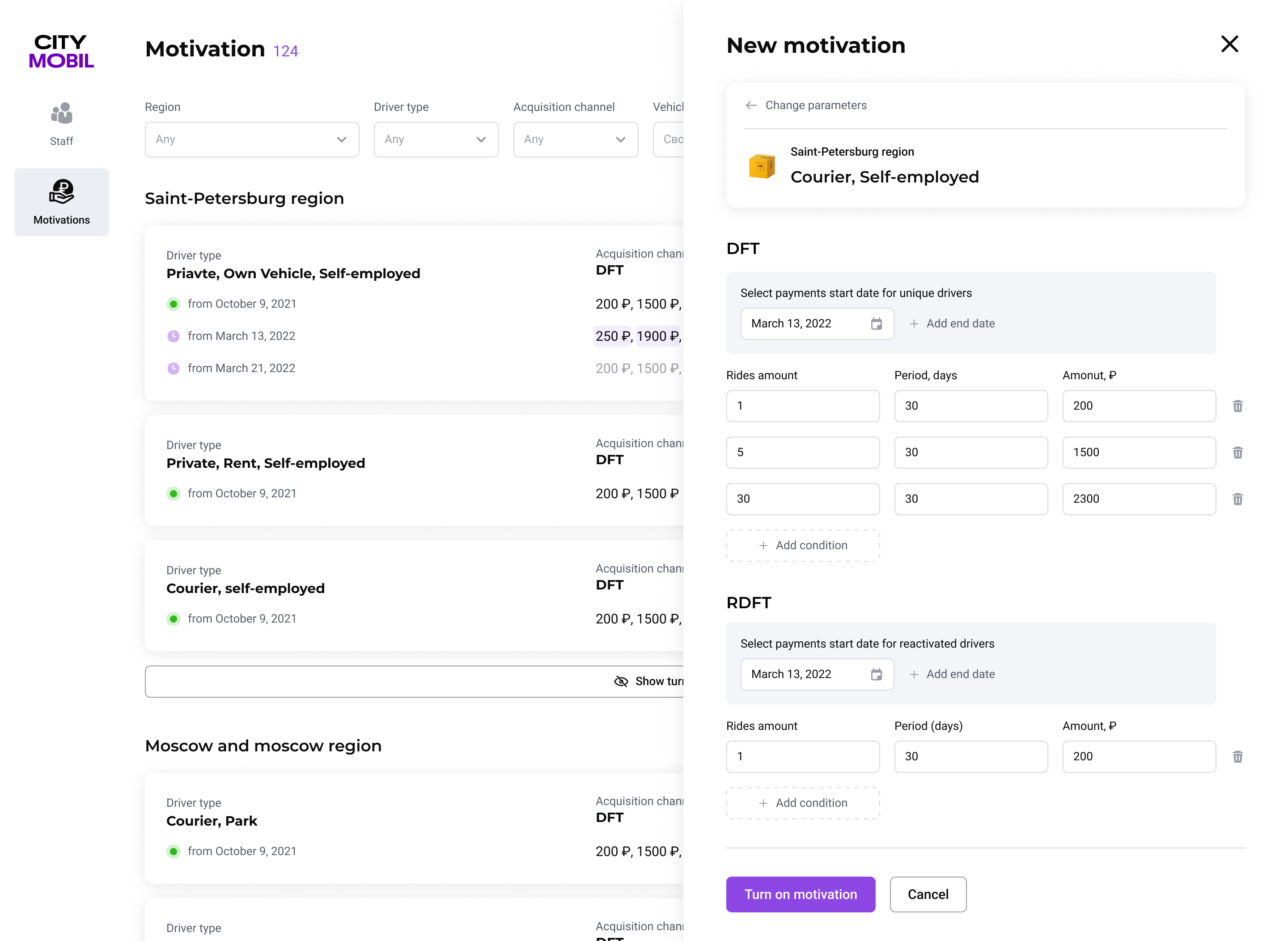Image resolution: width=1288 pixels, height=941 pixels.
Task: Open Courier, Park card title
Action: click(212, 821)
